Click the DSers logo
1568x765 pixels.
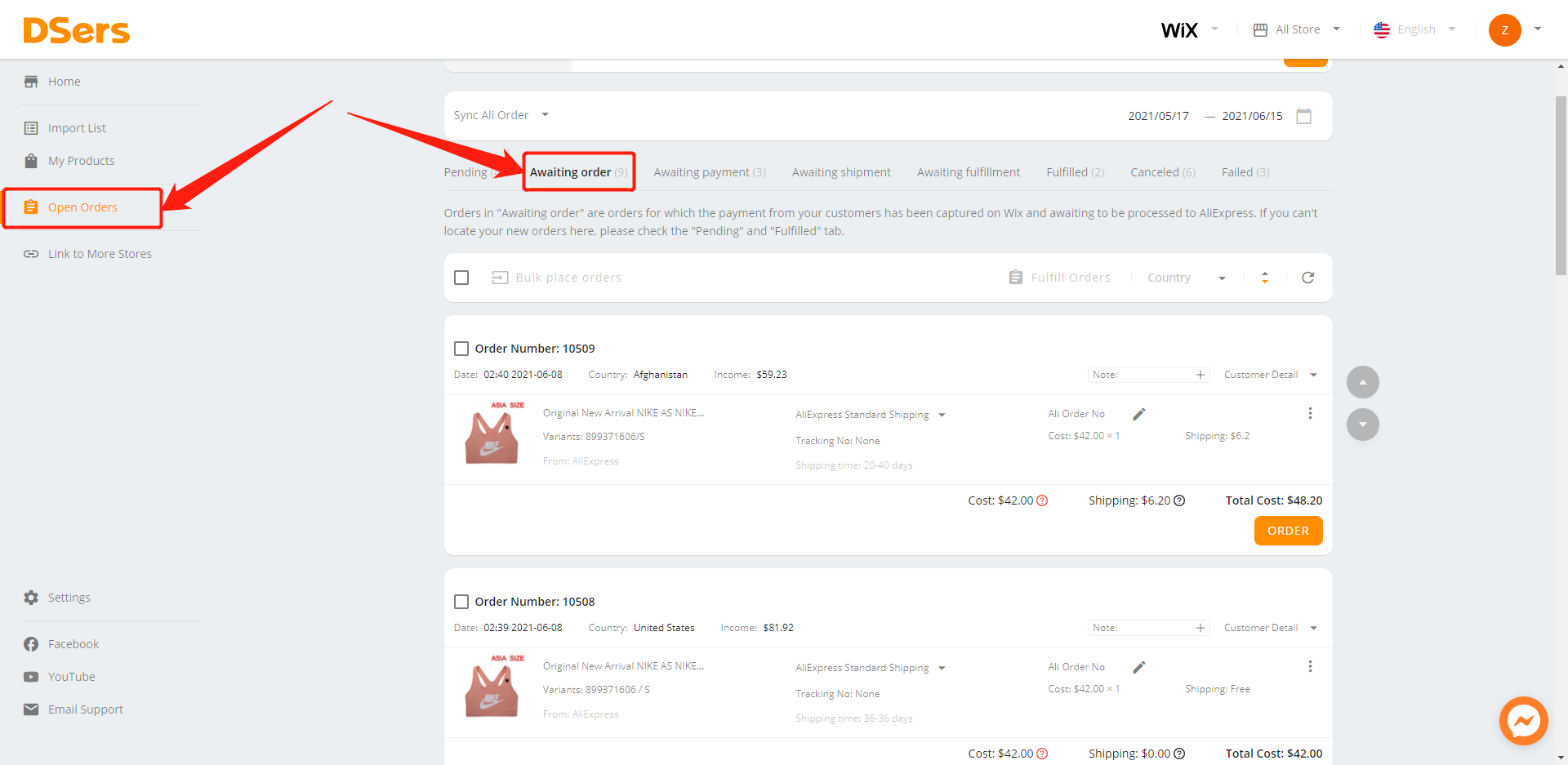[x=76, y=31]
